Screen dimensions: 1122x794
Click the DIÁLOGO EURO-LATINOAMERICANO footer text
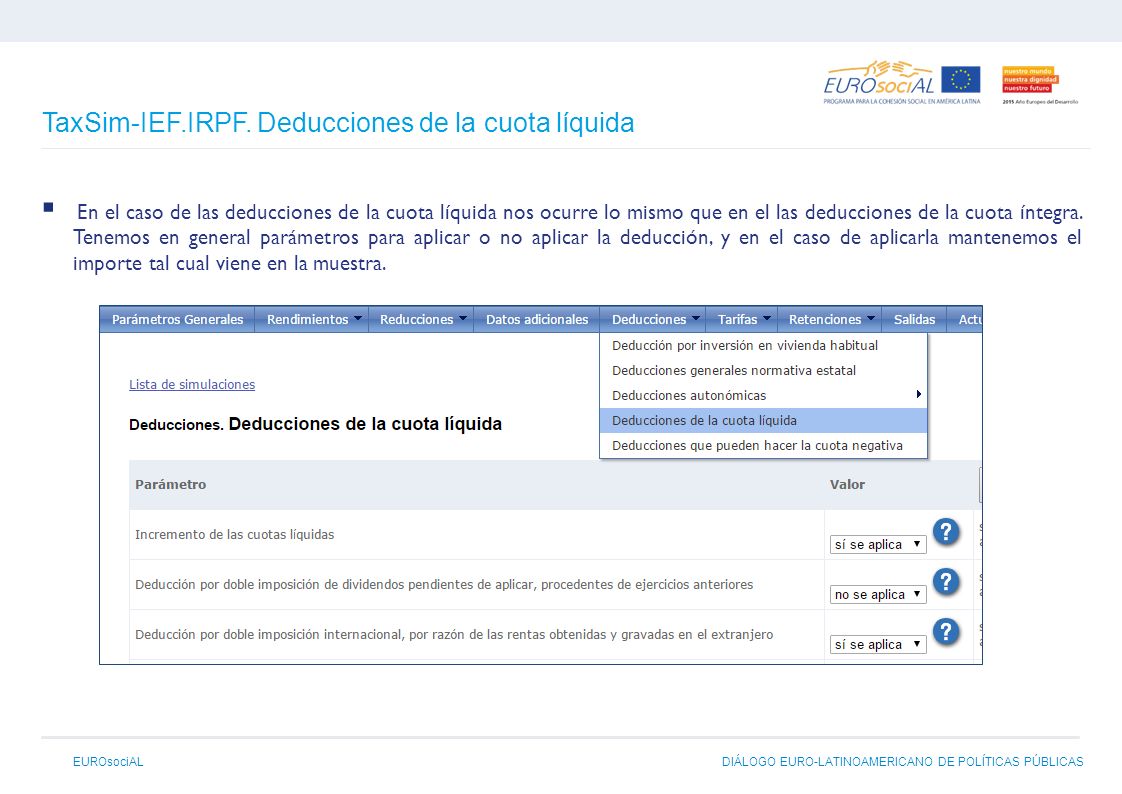pos(902,762)
